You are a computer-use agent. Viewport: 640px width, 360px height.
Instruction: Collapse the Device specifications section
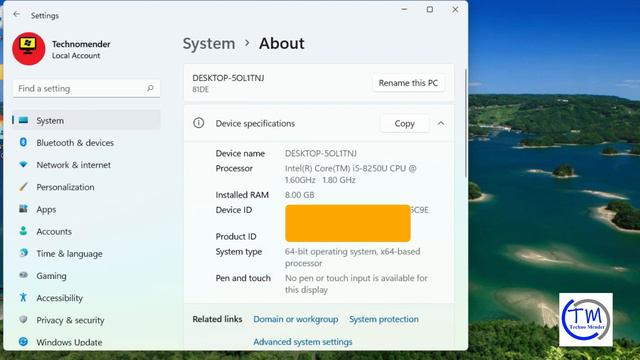441,123
